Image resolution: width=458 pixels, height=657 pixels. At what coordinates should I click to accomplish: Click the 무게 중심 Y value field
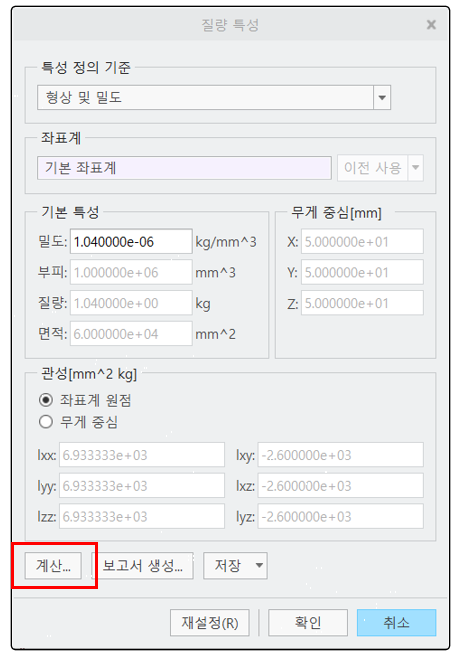coord(362,272)
